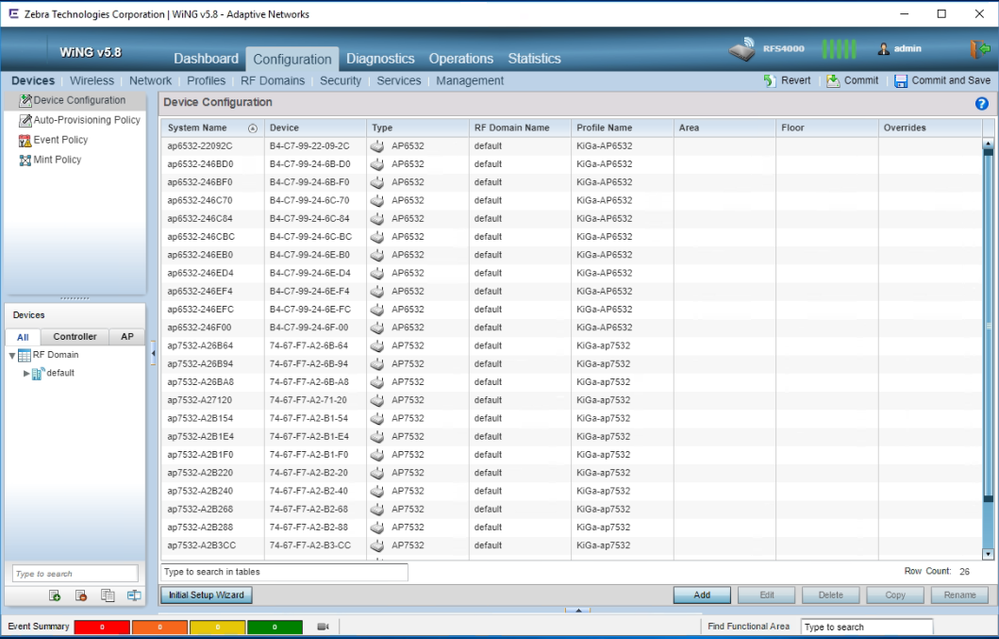
Task: Open the Profiles submenu
Action: pyautogui.click(x=206, y=81)
